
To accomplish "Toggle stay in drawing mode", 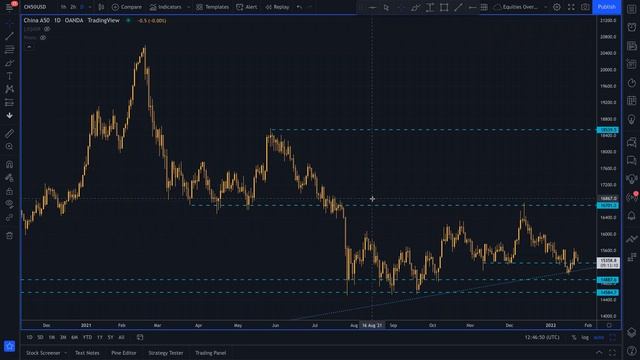I will click(x=9, y=178).
